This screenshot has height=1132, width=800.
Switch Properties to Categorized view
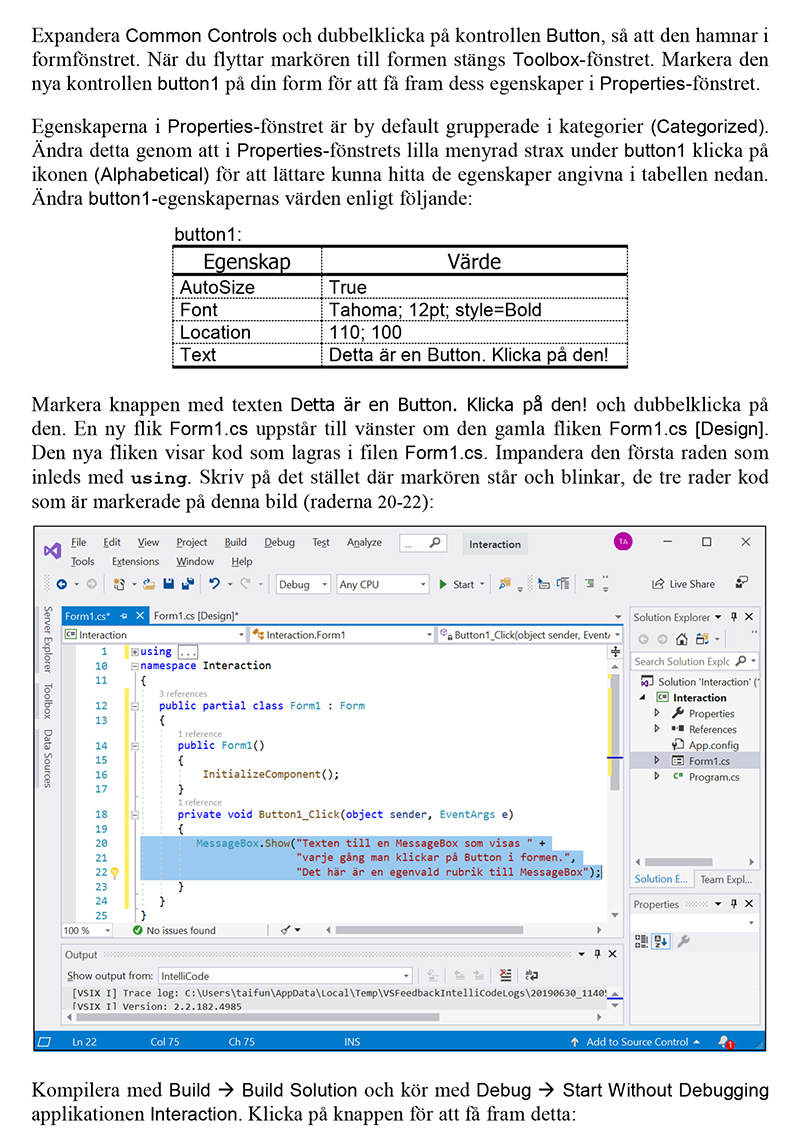642,941
